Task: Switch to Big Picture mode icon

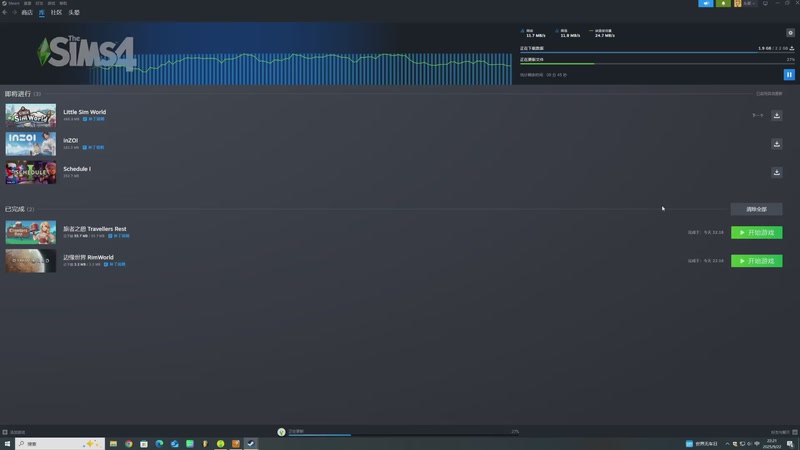Action: tap(765, 3)
